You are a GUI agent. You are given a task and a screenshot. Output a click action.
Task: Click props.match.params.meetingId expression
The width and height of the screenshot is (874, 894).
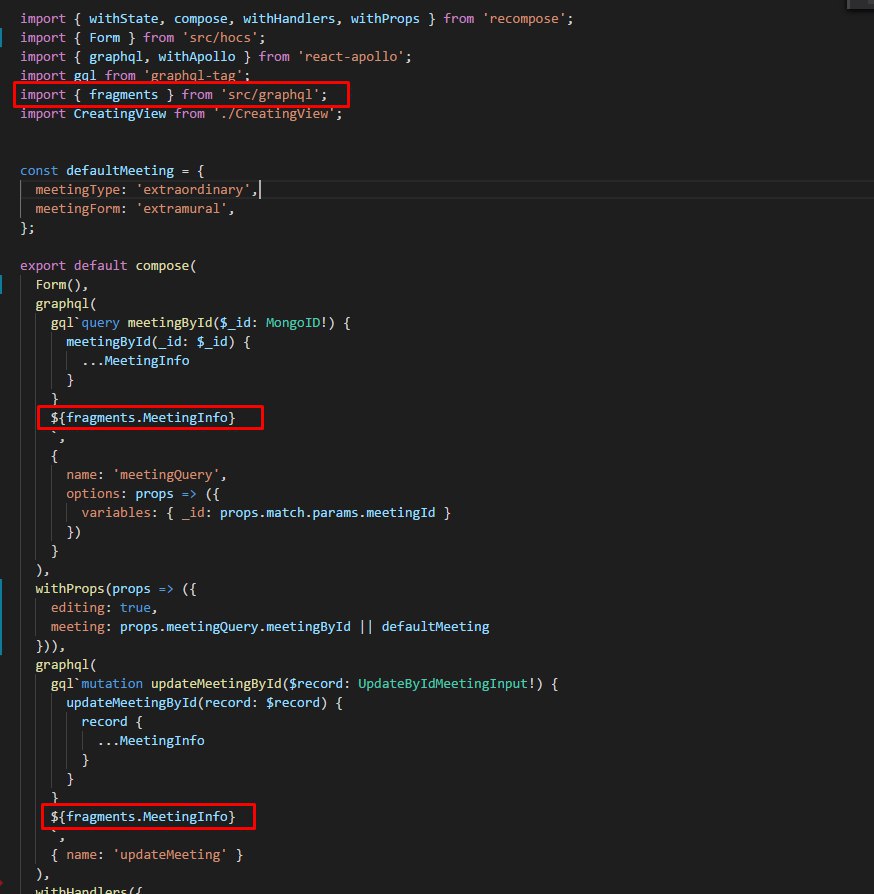[327, 513]
